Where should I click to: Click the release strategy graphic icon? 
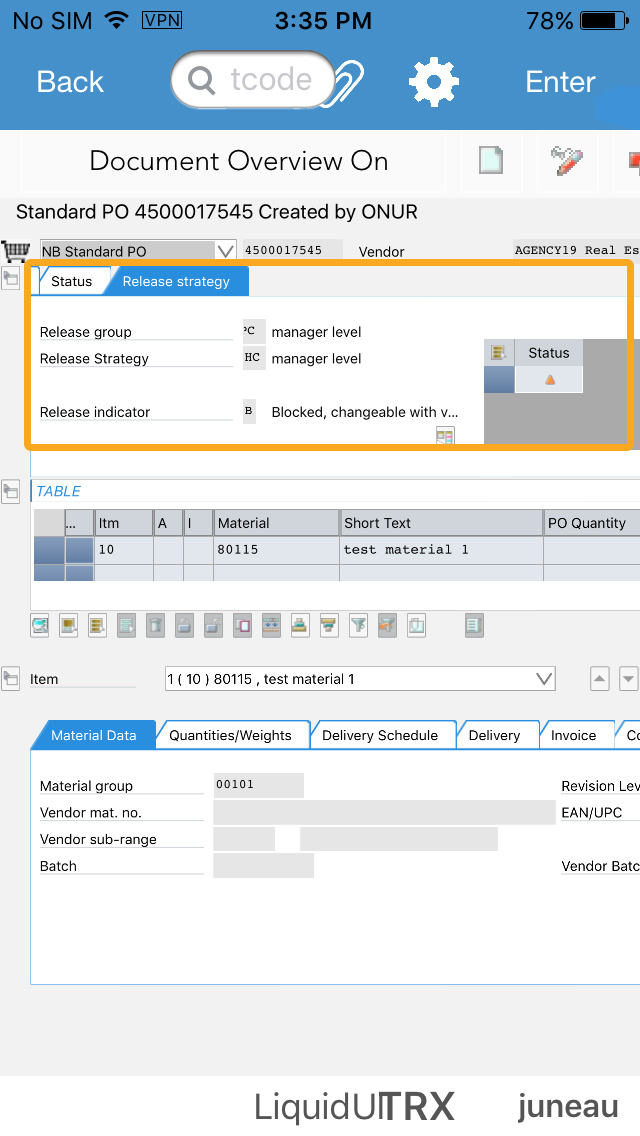445,435
